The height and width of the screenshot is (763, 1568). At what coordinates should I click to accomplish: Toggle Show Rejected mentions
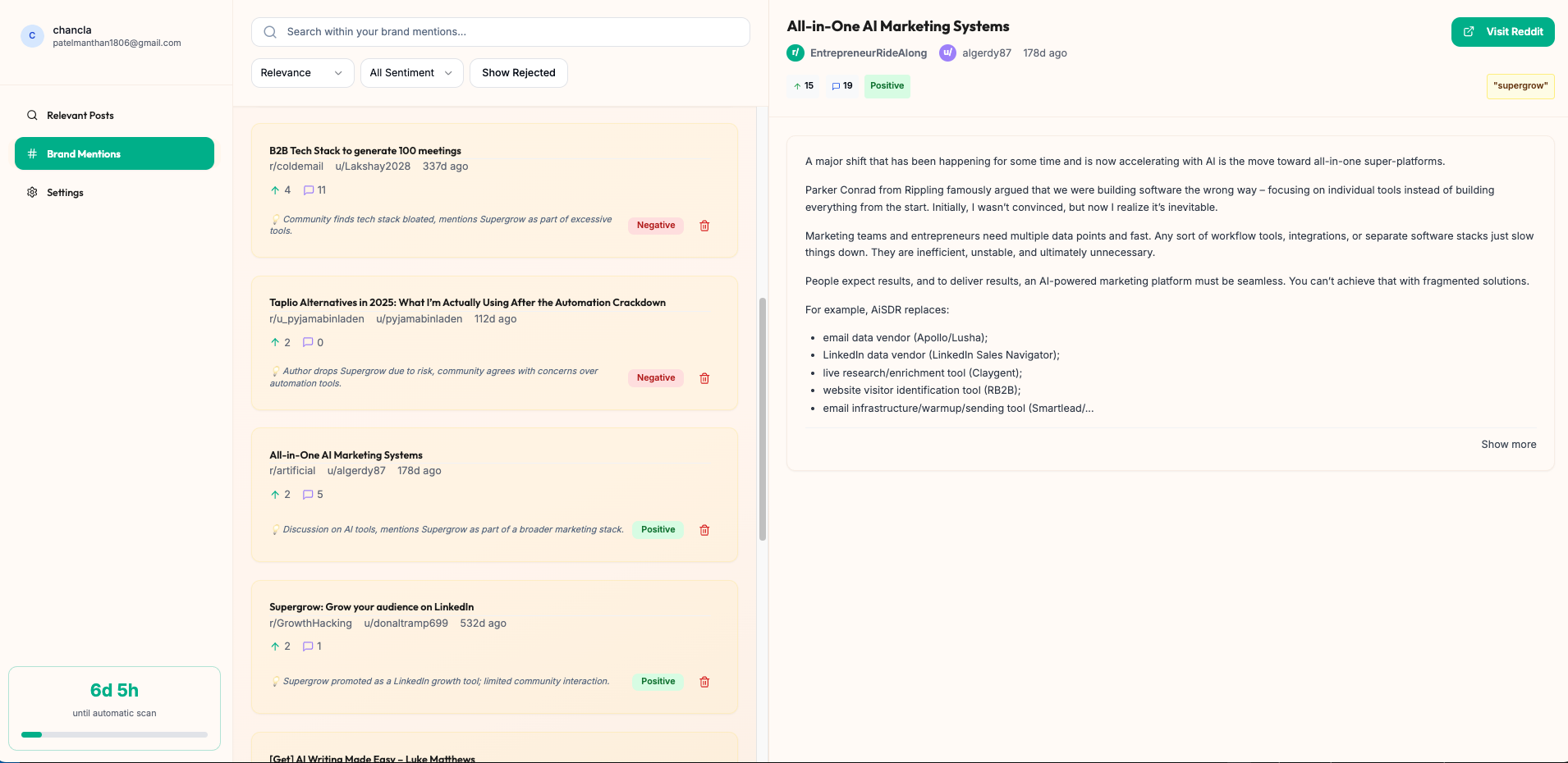point(519,73)
